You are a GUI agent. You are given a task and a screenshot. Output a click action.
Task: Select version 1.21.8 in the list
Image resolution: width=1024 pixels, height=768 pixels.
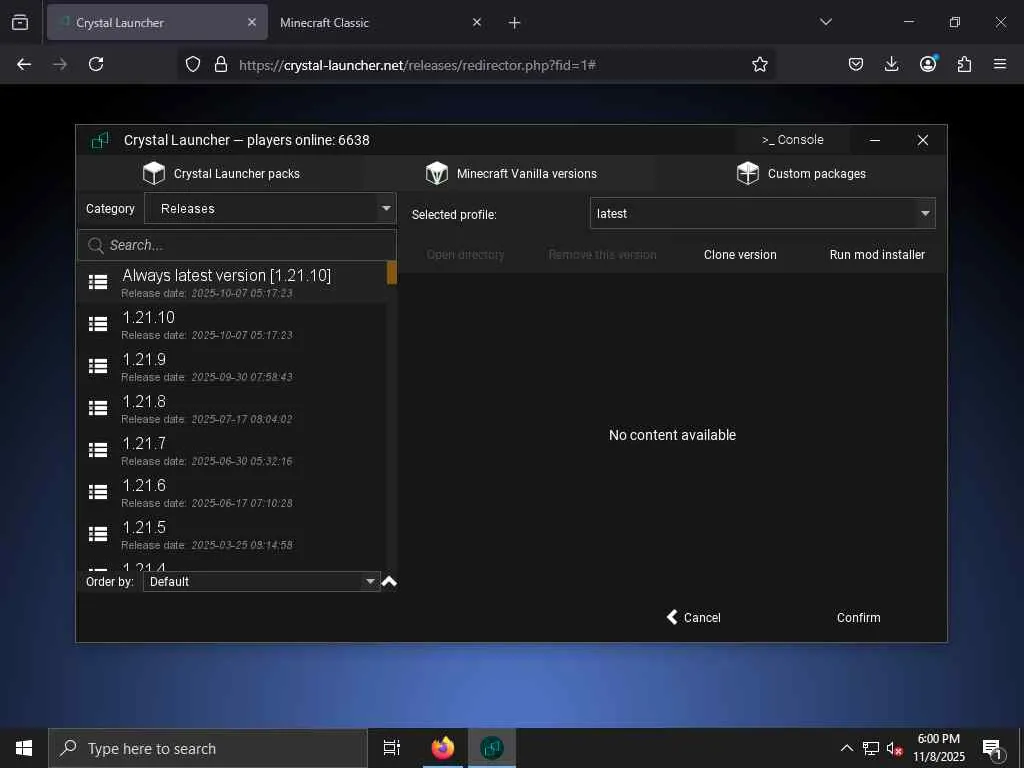click(x=232, y=408)
